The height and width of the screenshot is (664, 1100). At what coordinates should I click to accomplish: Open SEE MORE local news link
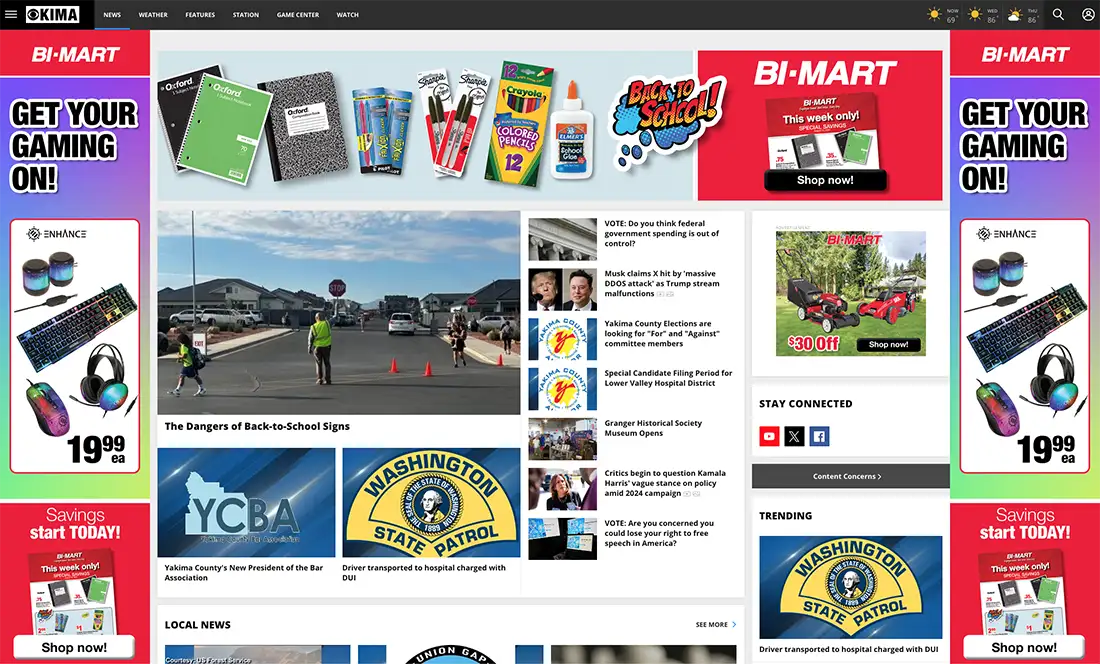[x=716, y=625]
